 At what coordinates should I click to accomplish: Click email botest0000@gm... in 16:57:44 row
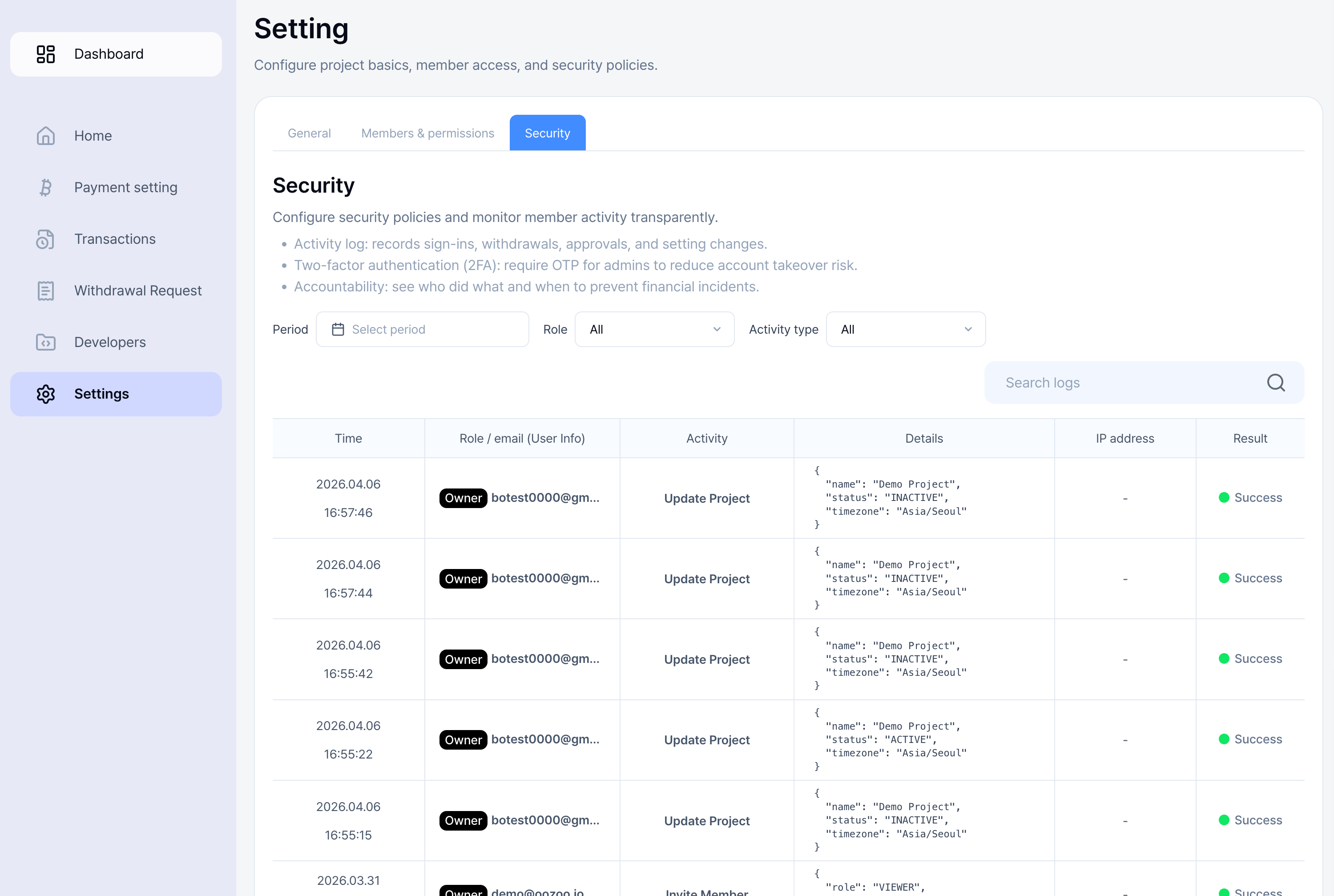click(x=546, y=578)
